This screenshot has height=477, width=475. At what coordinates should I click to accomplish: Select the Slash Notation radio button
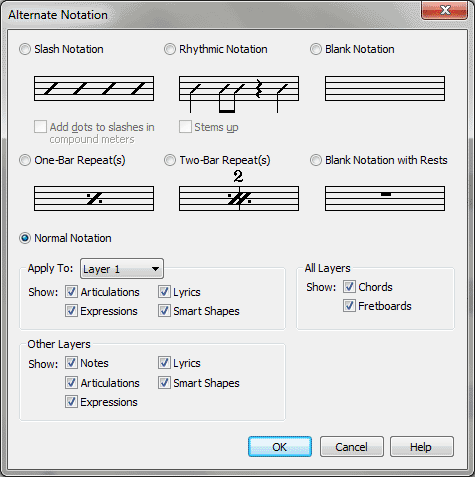click(25, 49)
